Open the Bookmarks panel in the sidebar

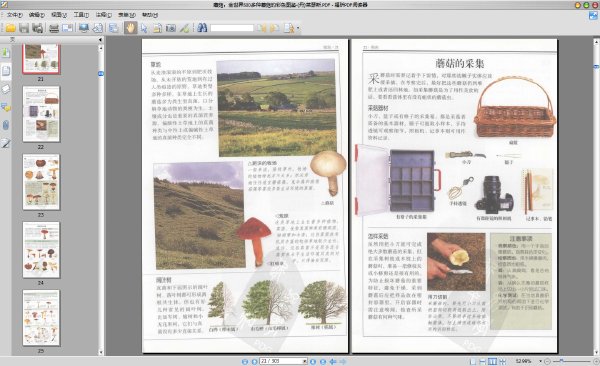[x=6, y=52]
